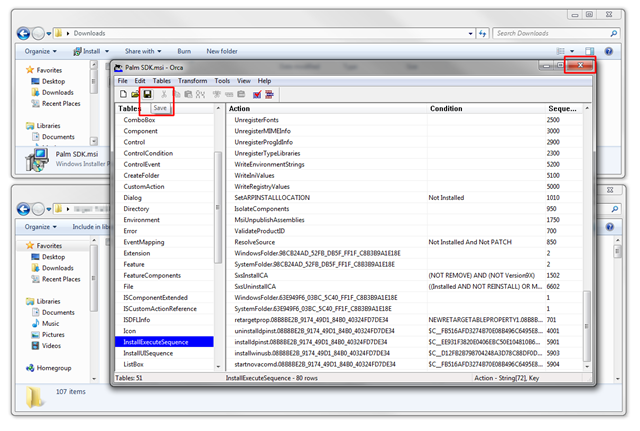Click the New file icon in Orca toolbar
640x431 pixels.
[123, 94]
